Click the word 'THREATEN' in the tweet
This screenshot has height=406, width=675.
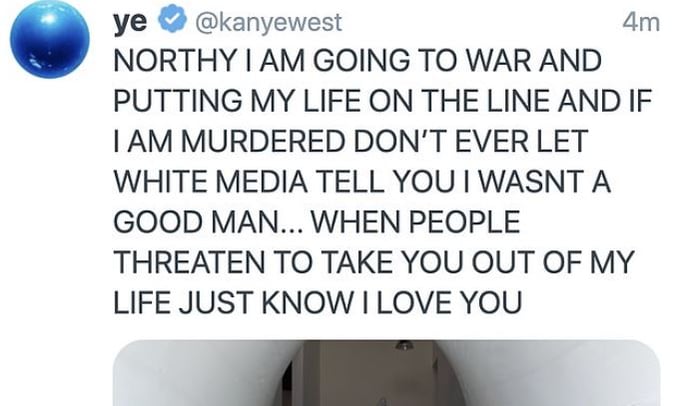189,262
